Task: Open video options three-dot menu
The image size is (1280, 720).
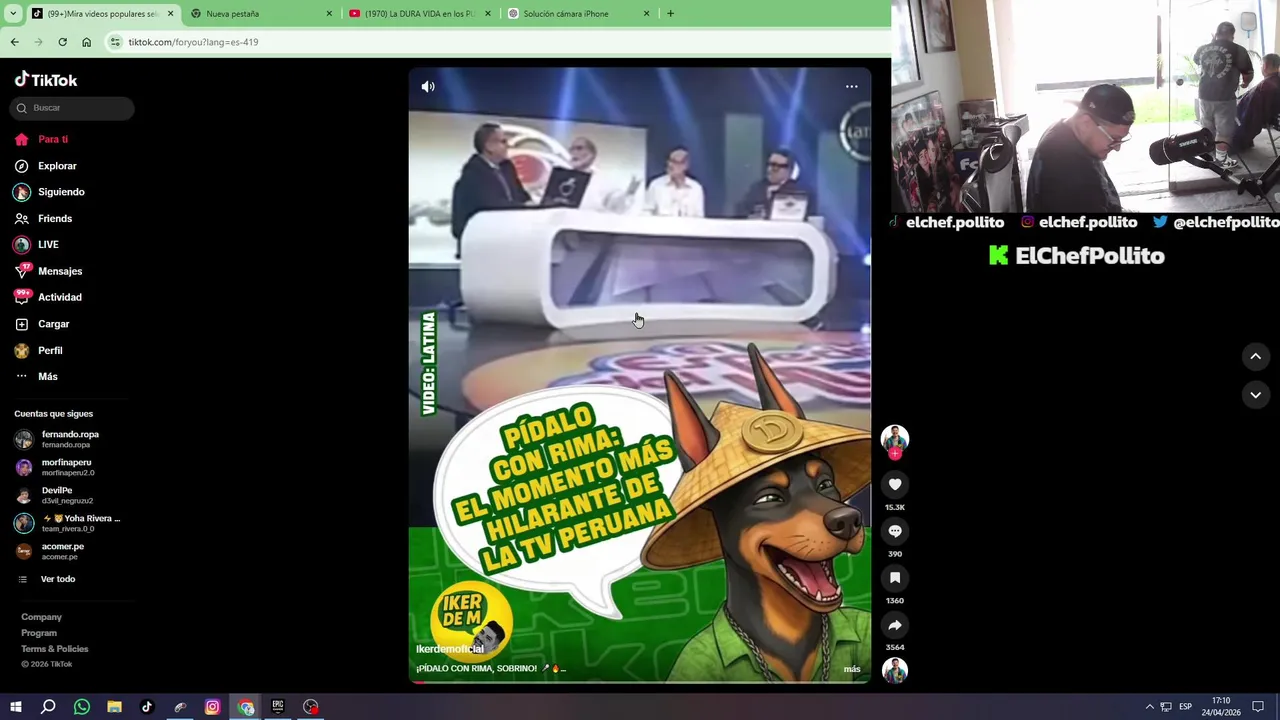Action: (852, 87)
